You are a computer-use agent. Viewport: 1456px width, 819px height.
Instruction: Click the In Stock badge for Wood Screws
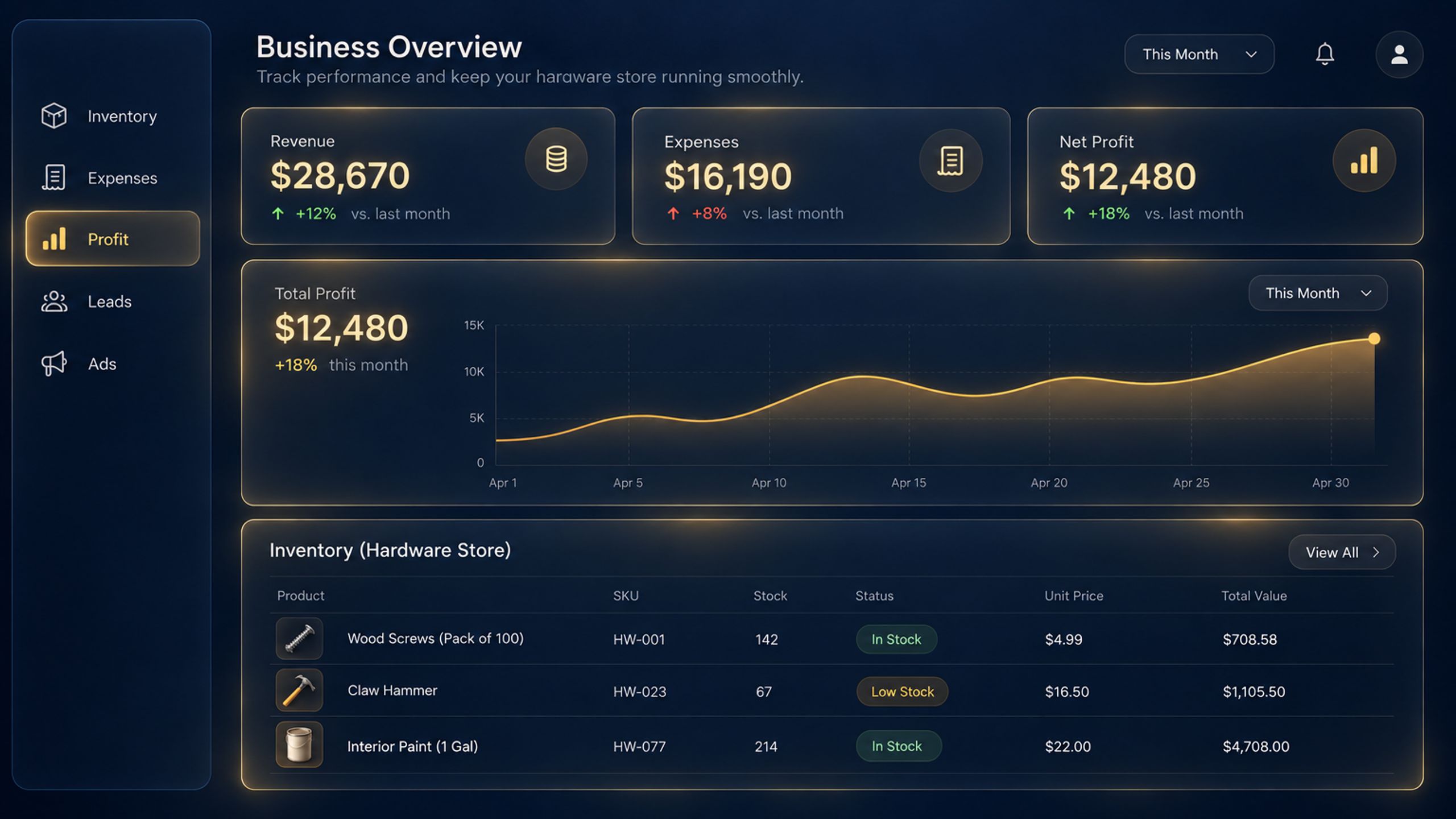(x=896, y=639)
